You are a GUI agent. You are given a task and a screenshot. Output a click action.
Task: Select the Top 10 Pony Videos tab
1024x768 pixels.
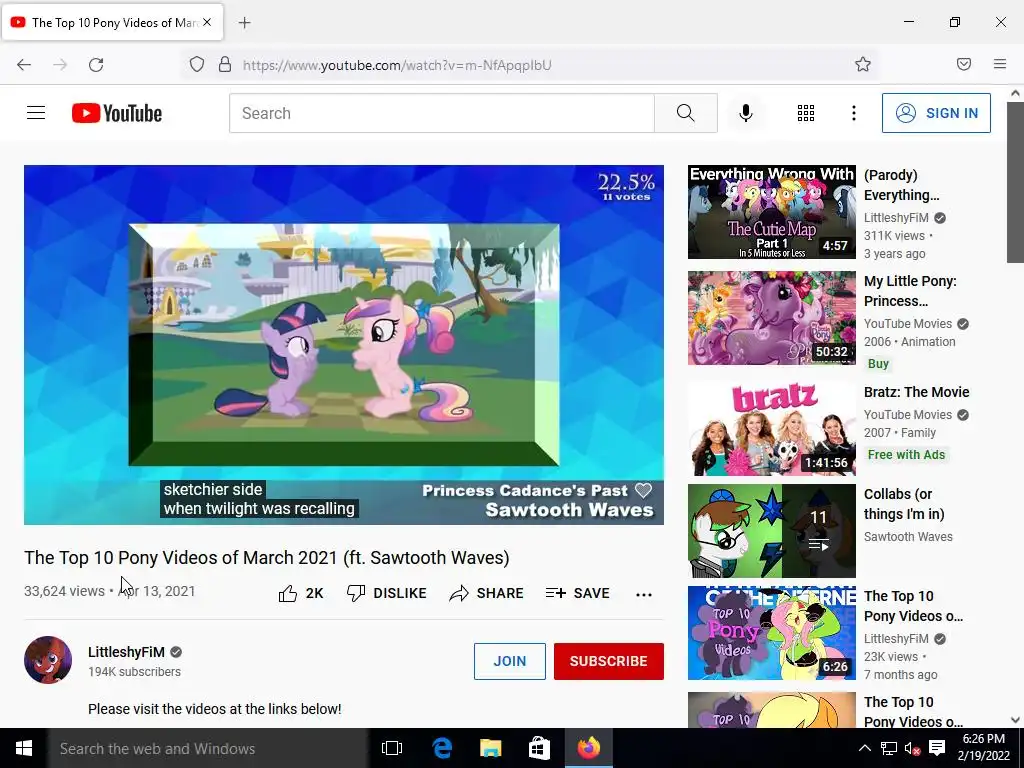113,22
